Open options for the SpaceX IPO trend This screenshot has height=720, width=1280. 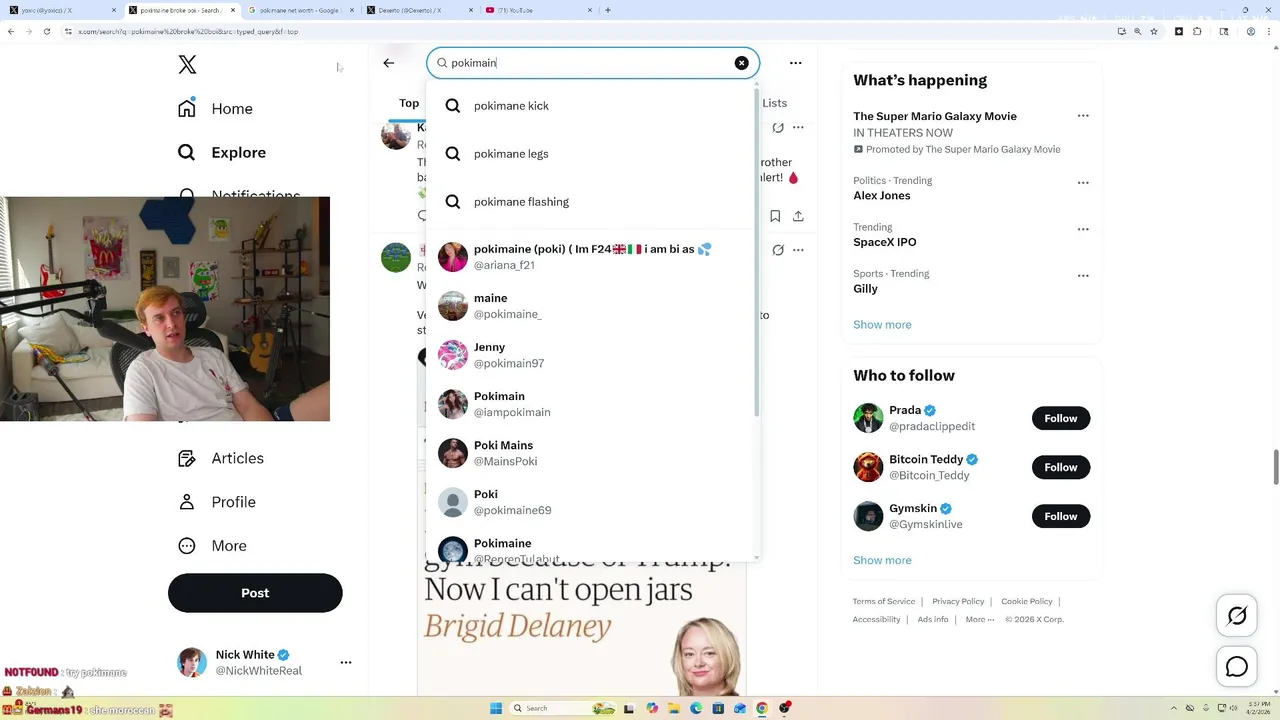pyautogui.click(x=1083, y=230)
